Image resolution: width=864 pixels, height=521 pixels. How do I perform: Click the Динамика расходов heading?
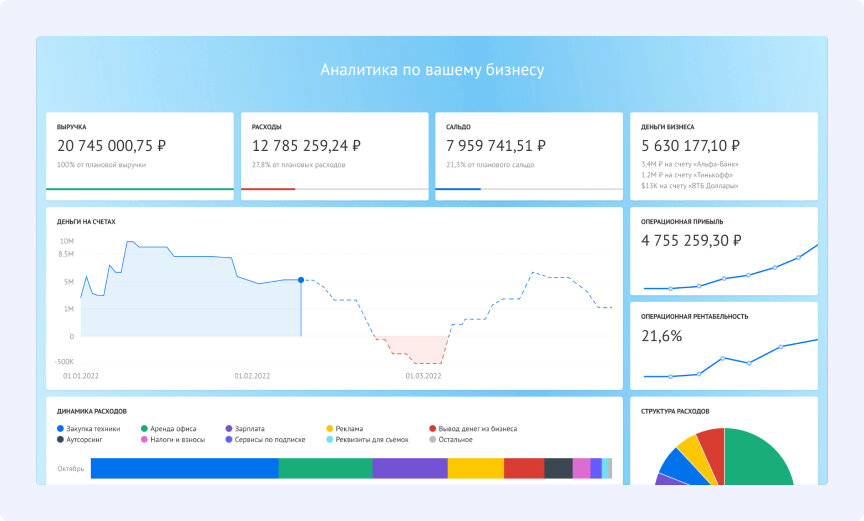coord(91,411)
